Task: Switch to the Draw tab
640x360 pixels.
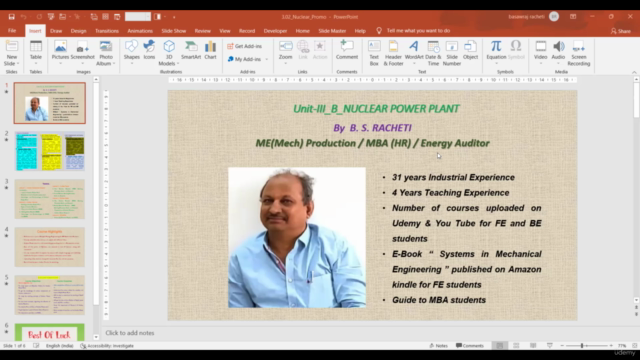Action: click(56, 31)
